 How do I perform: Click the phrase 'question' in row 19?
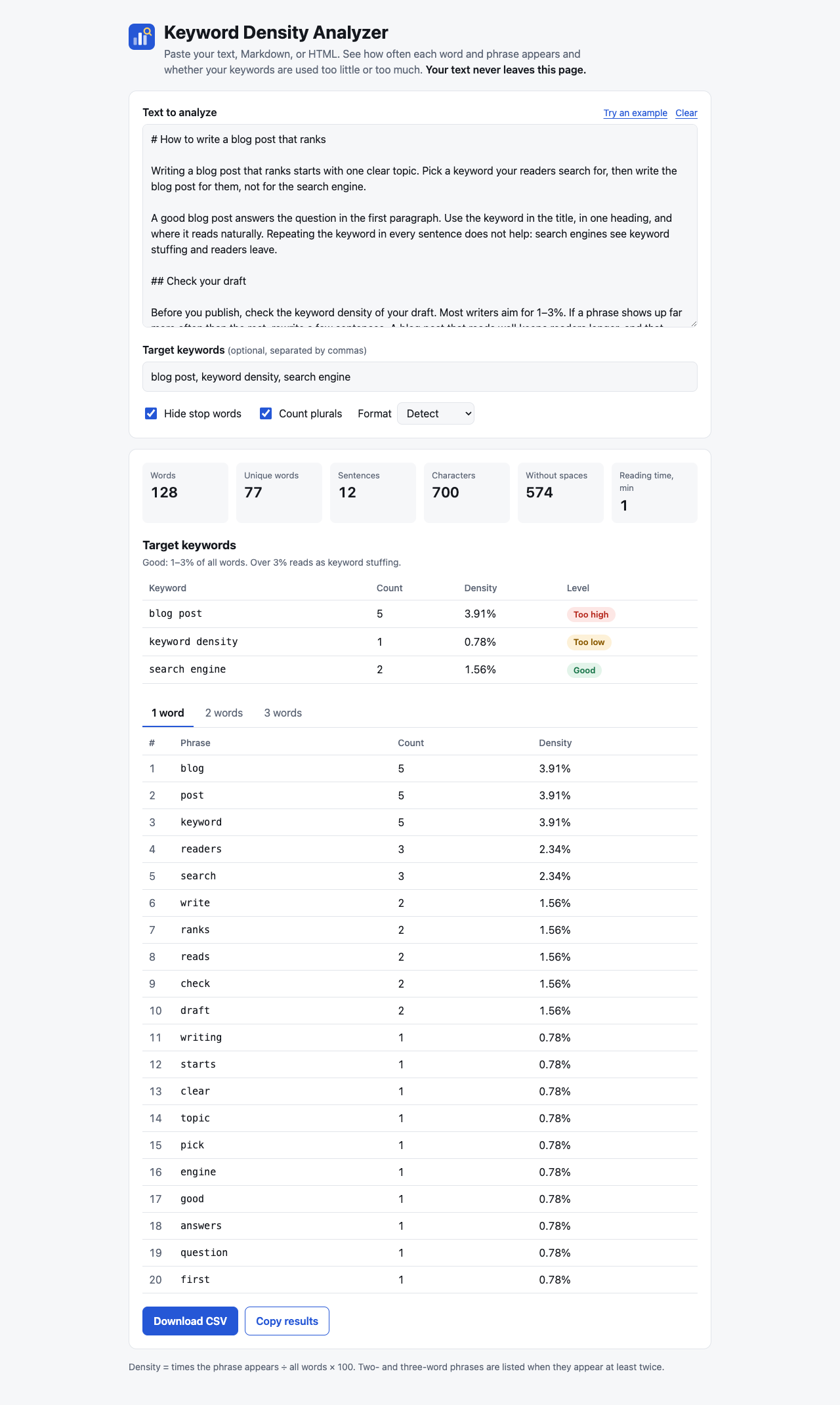(x=204, y=1253)
